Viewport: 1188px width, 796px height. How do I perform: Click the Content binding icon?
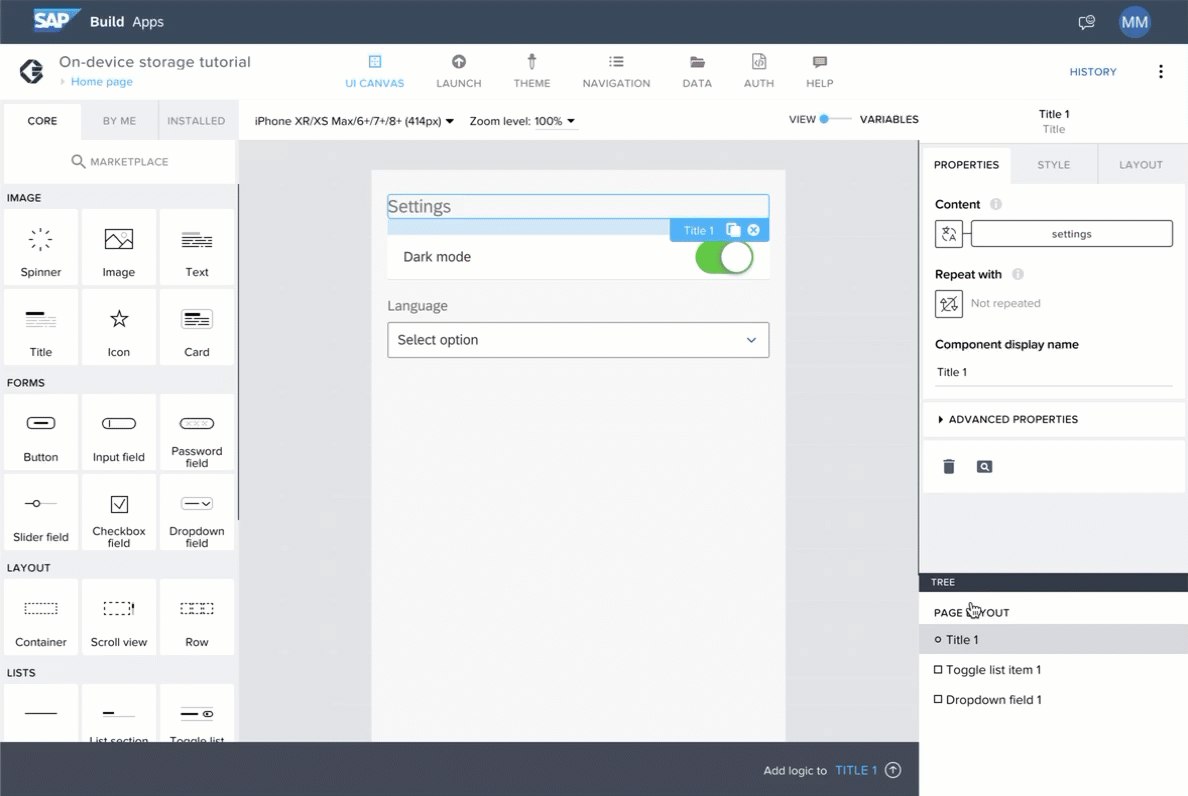tap(949, 234)
